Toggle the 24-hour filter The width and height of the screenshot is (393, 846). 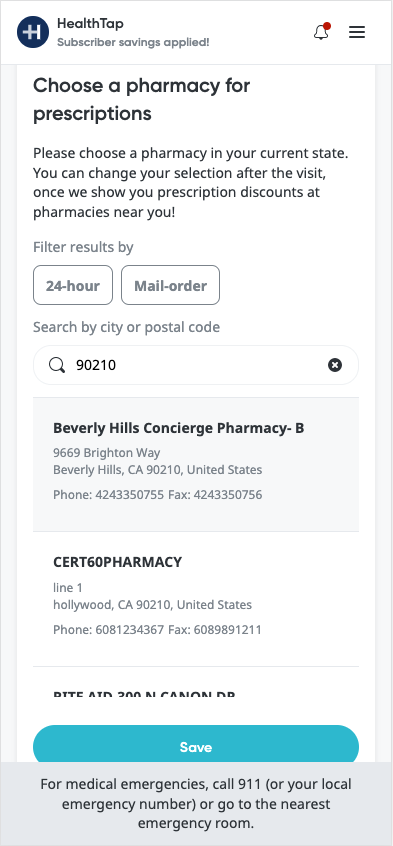click(x=73, y=285)
